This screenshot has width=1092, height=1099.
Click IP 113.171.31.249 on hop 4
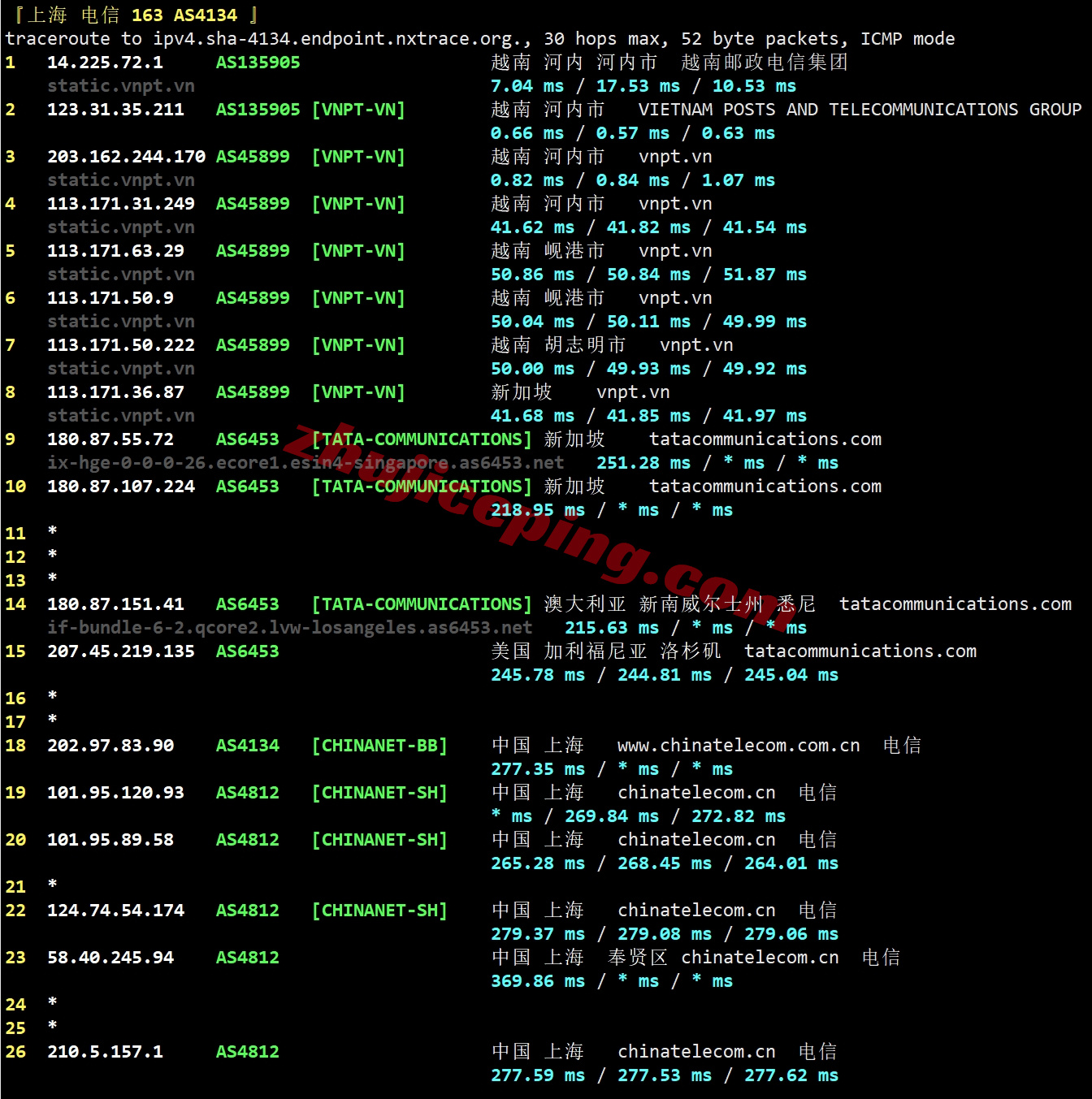click(121, 204)
